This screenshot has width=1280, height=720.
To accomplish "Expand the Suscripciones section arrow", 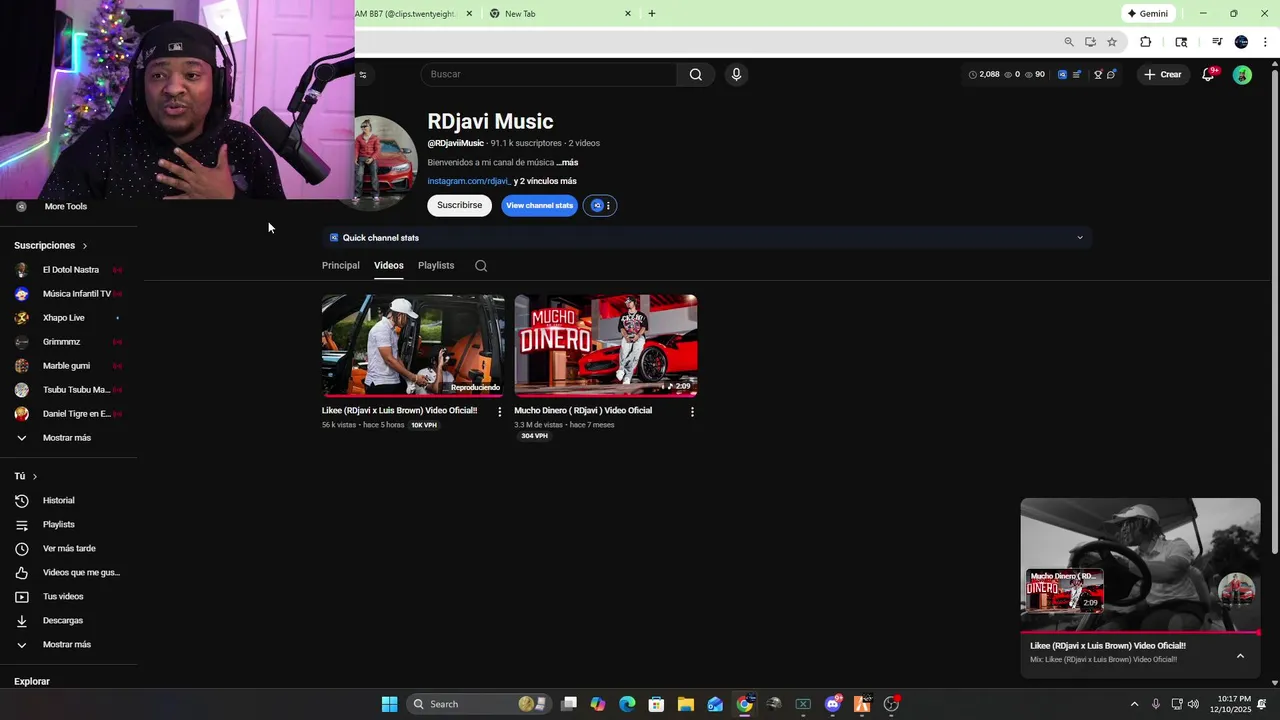I will point(85,245).
